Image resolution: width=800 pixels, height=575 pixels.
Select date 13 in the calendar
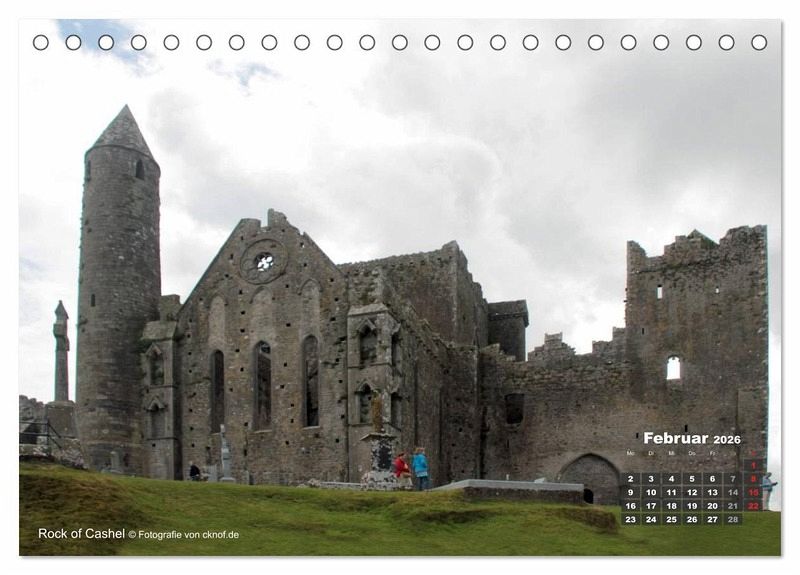(x=712, y=492)
